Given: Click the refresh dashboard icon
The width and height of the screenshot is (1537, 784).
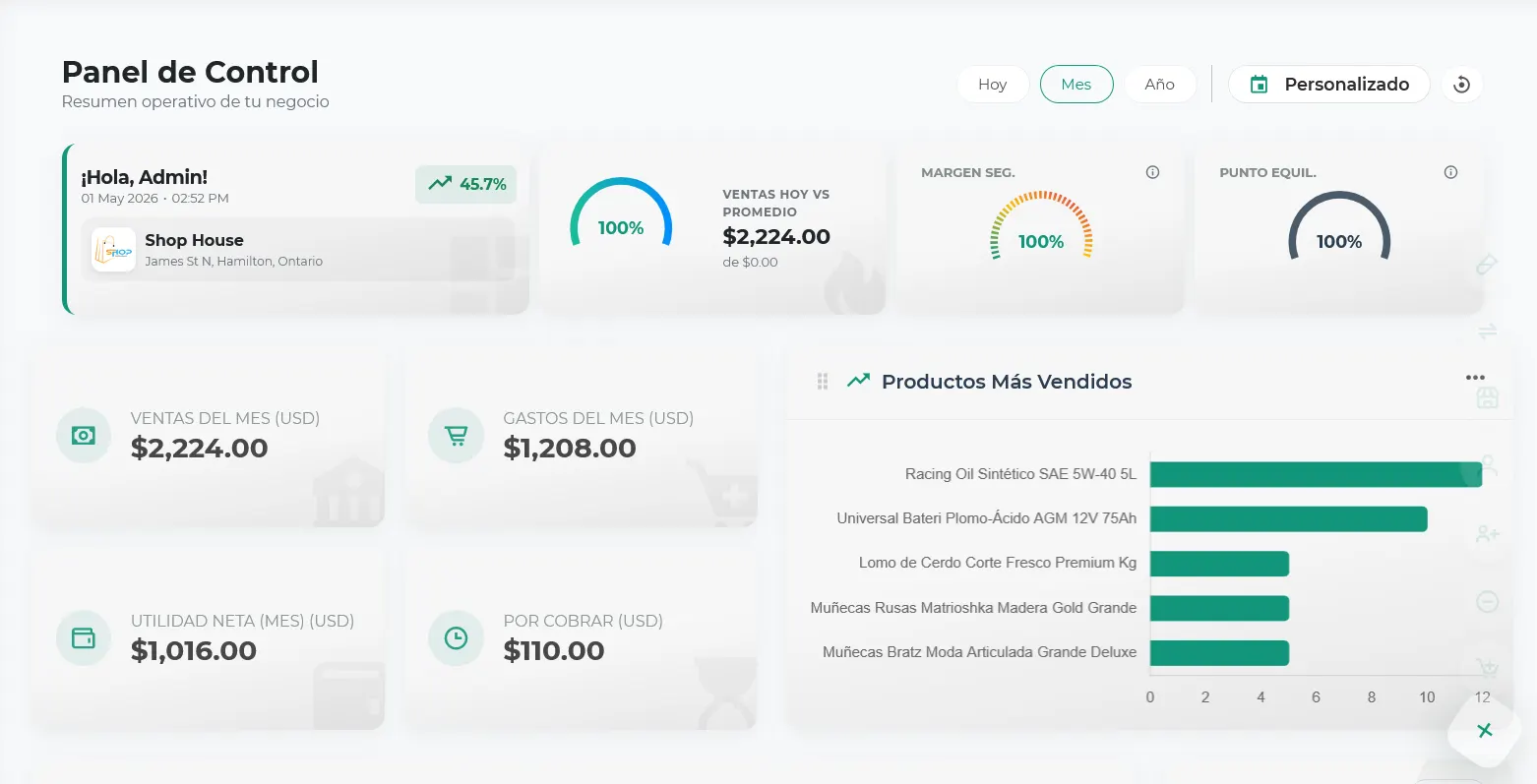Looking at the screenshot, I should point(1462,85).
